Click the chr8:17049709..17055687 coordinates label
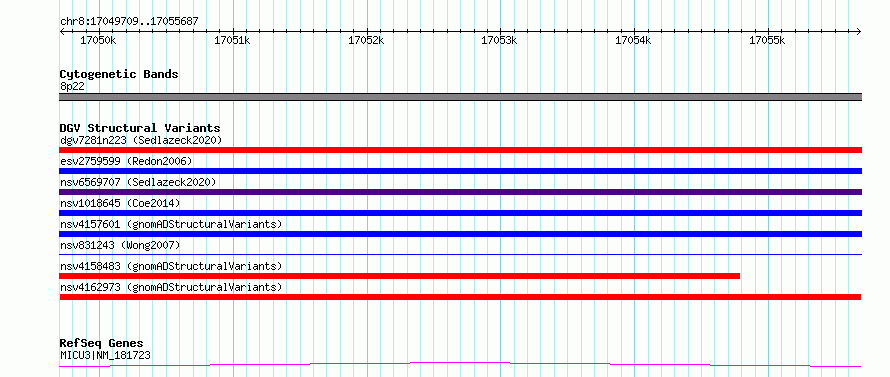 (x=129, y=22)
